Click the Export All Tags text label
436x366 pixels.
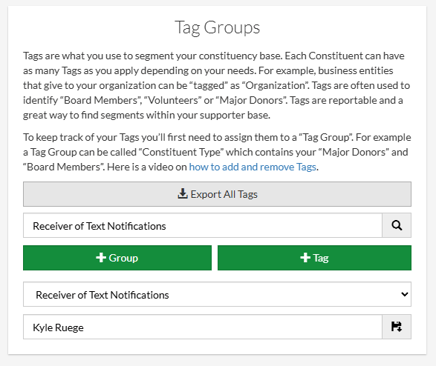[224, 194]
